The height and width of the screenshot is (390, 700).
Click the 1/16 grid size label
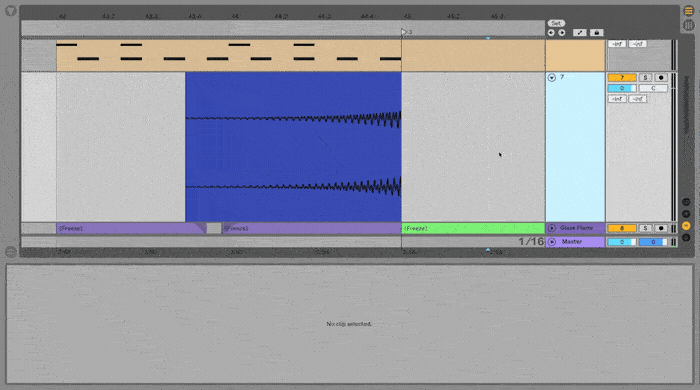[x=531, y=241]
